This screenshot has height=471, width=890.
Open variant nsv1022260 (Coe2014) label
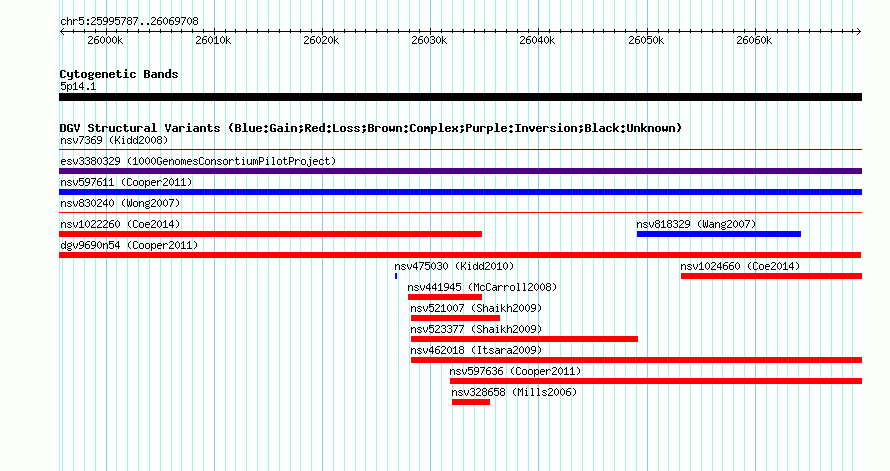(120, 224)
